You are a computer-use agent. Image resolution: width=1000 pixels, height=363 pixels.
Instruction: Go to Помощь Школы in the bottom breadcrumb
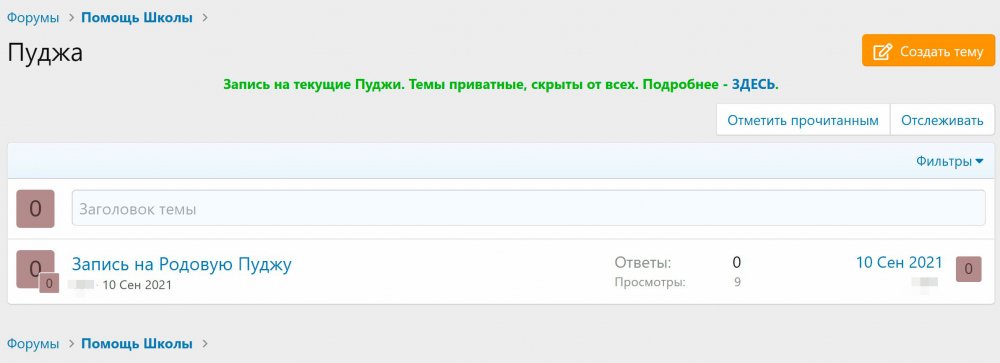pos(136,344)
